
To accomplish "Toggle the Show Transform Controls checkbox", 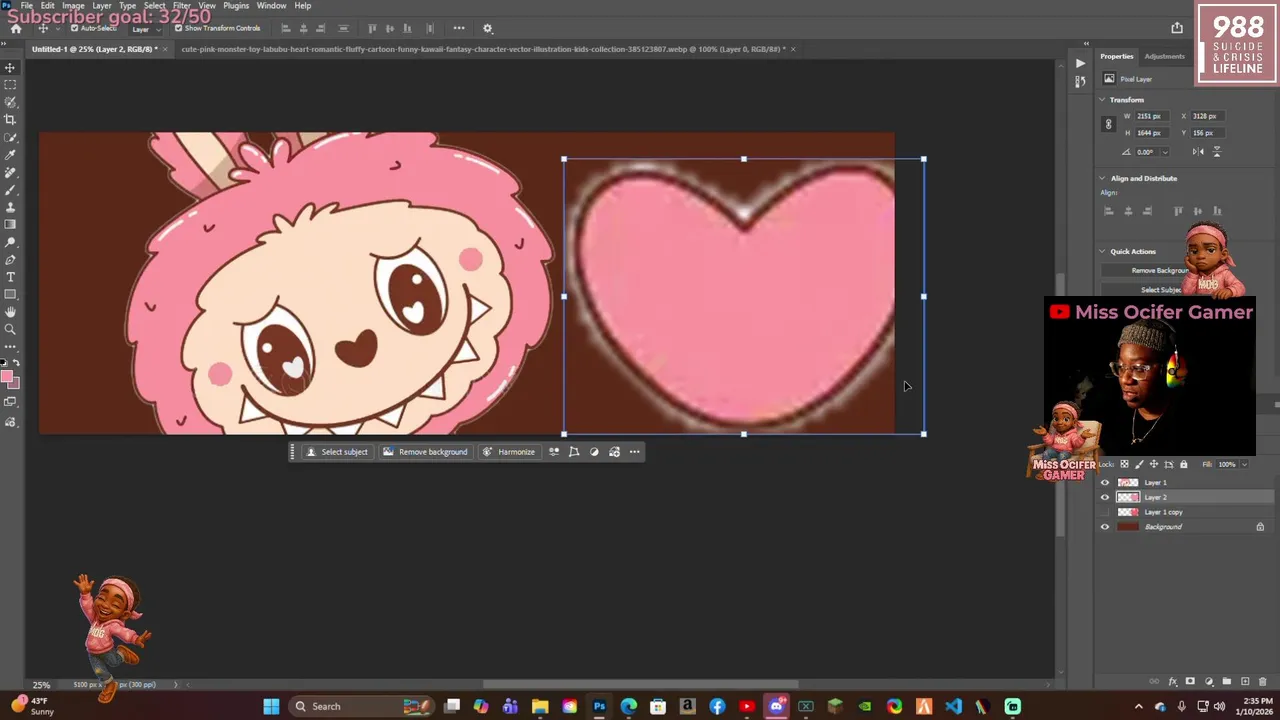I will (178, 28).
